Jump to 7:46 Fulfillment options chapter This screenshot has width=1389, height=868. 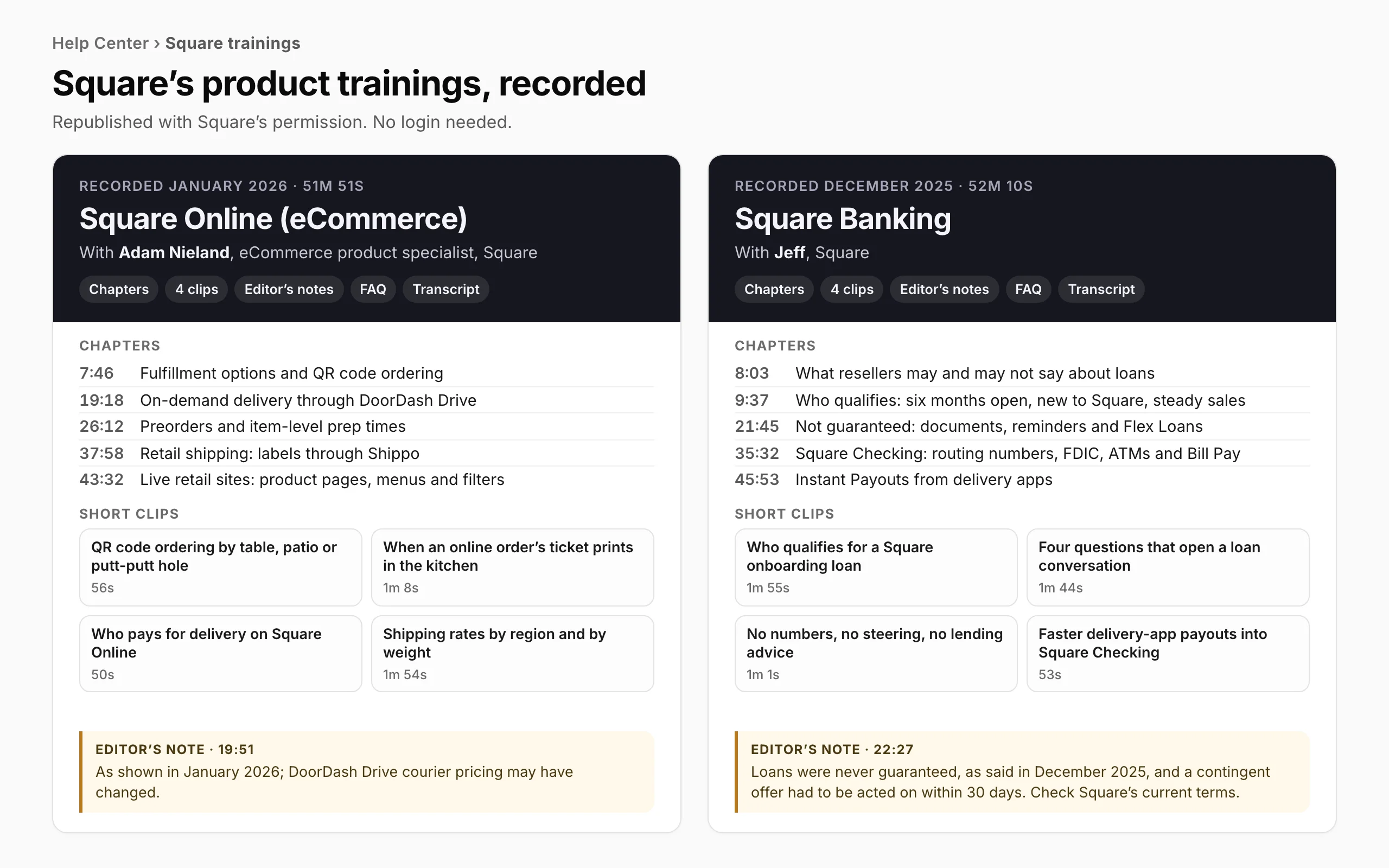(x=367, y=373)
